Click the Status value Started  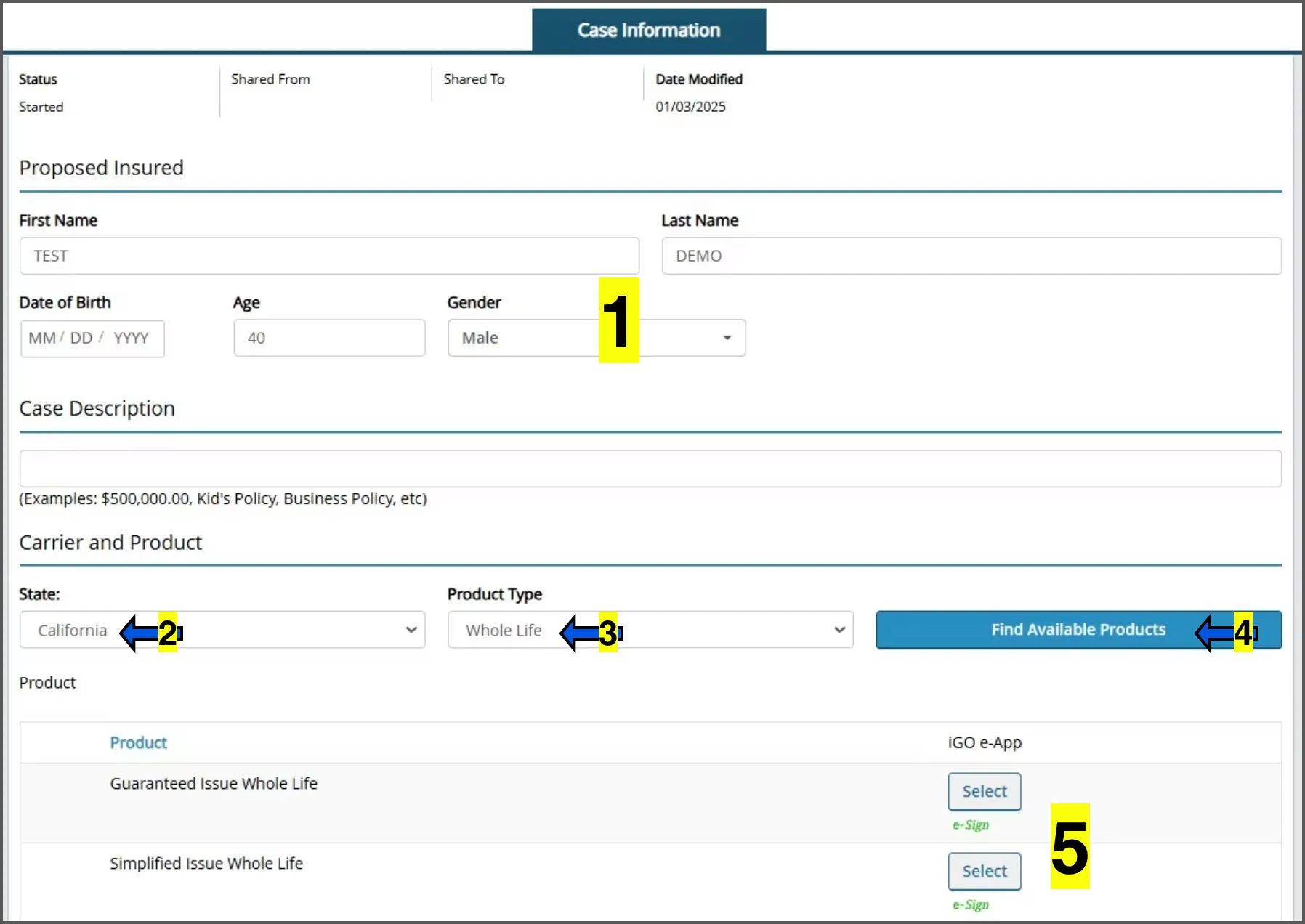coord(41,107)
